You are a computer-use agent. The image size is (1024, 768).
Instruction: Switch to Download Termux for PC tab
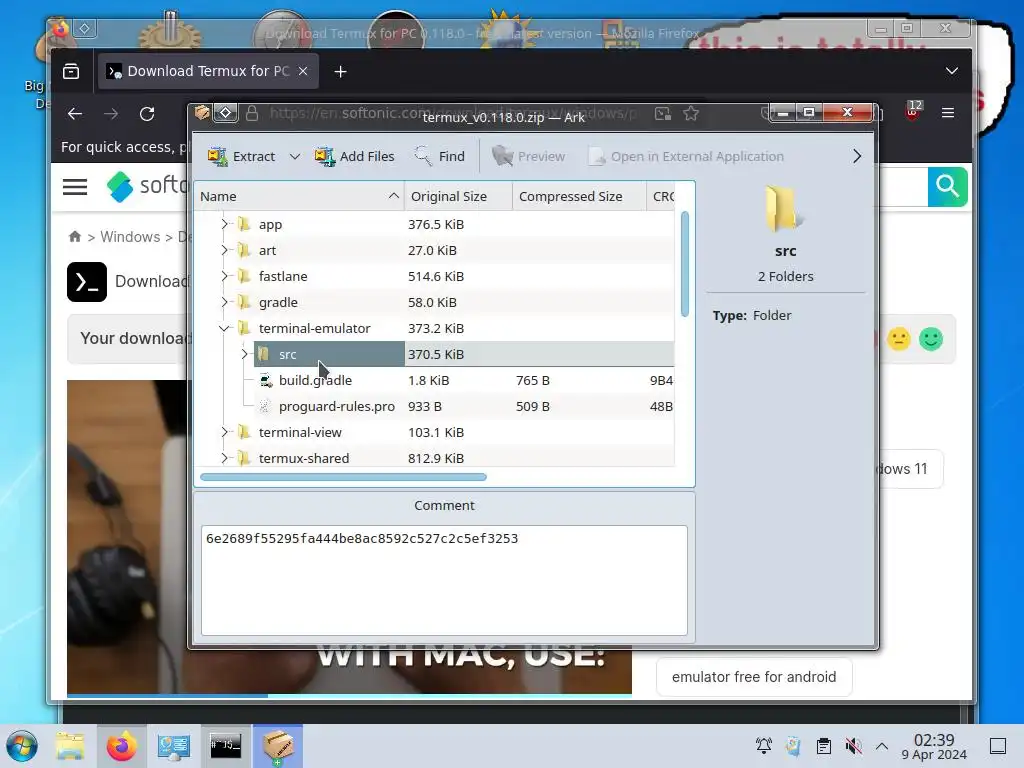click(208, 71)
